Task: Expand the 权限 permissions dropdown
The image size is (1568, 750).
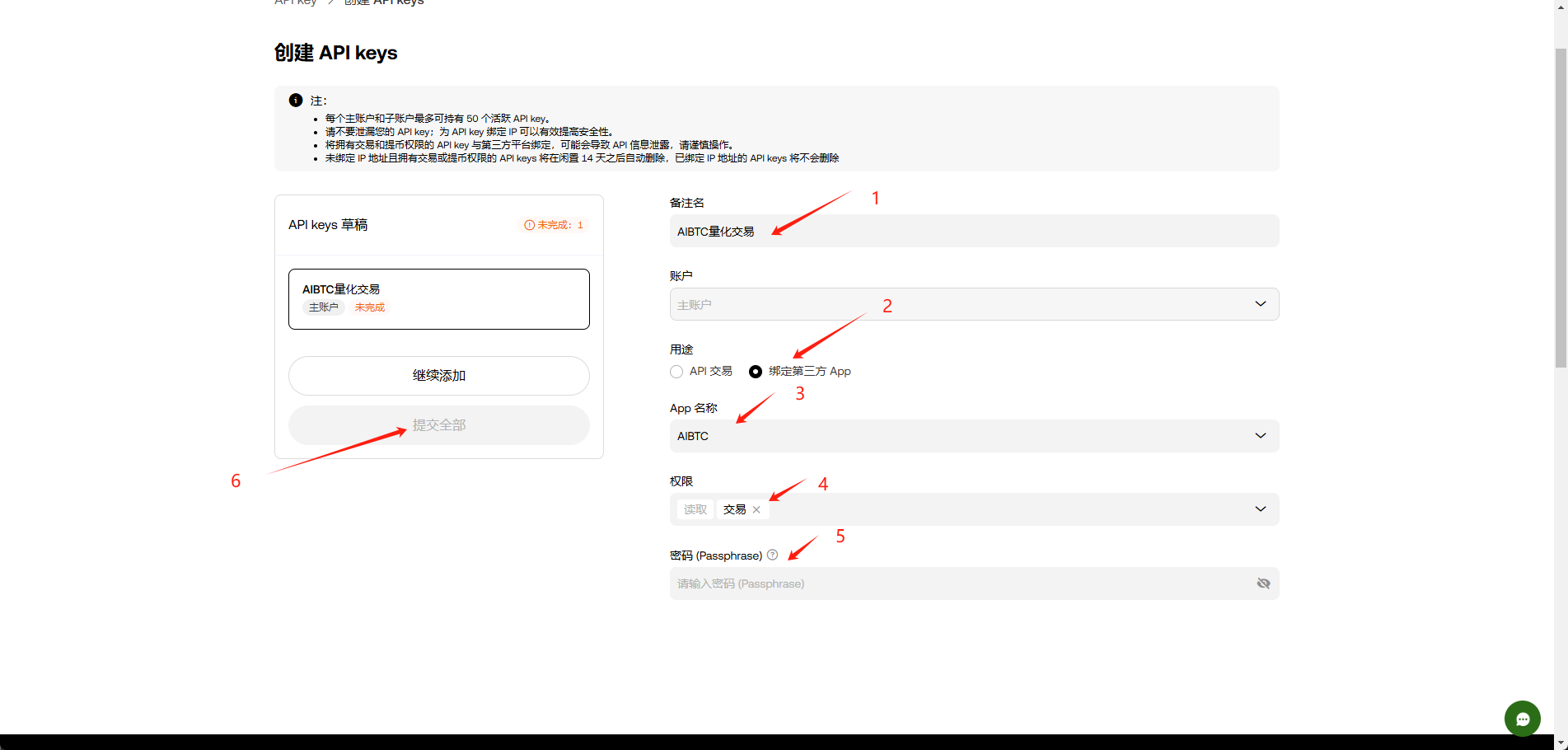Action: click(x=1260, y=509)
